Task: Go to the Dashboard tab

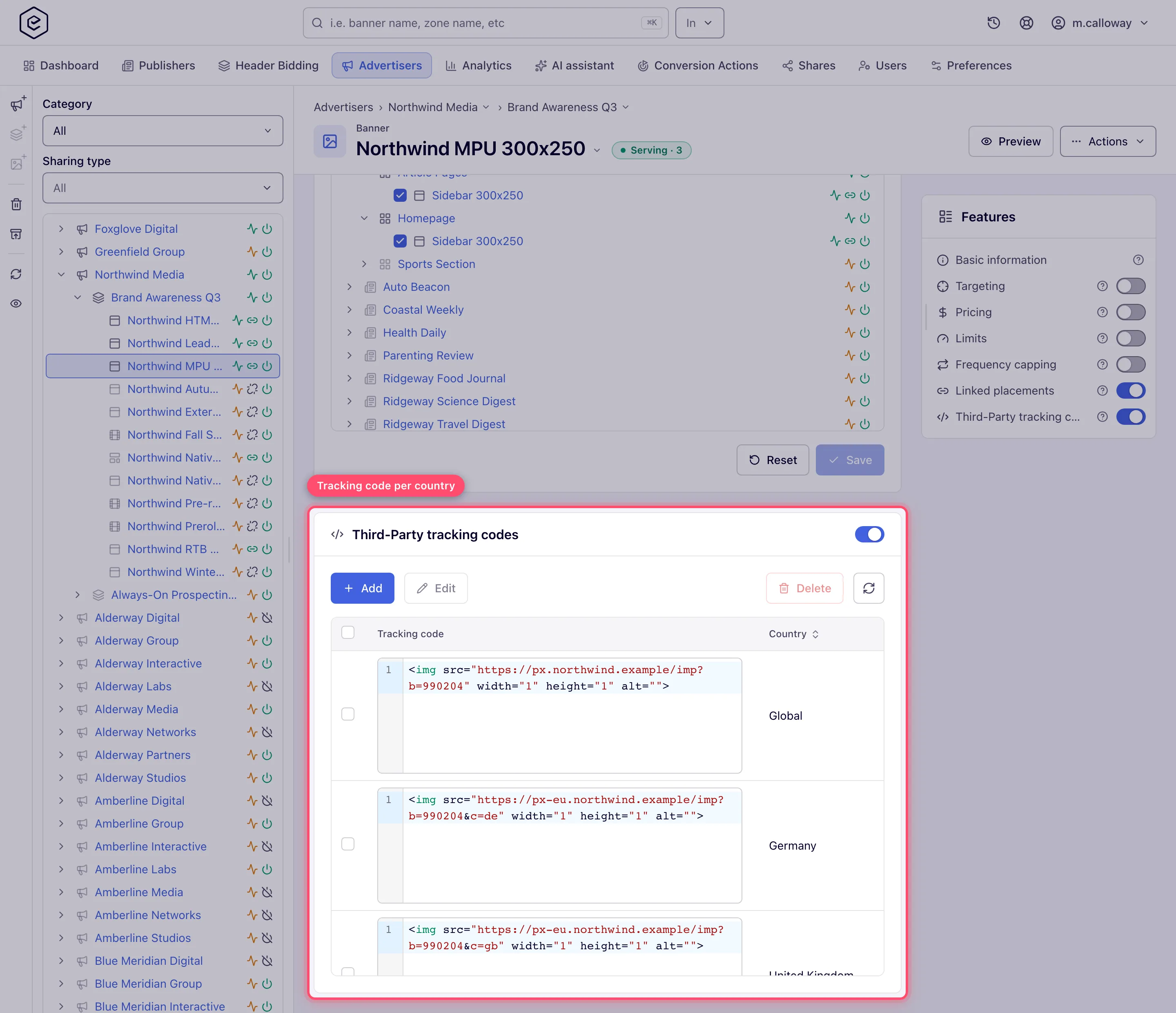Action: click(x=61, y=66)
